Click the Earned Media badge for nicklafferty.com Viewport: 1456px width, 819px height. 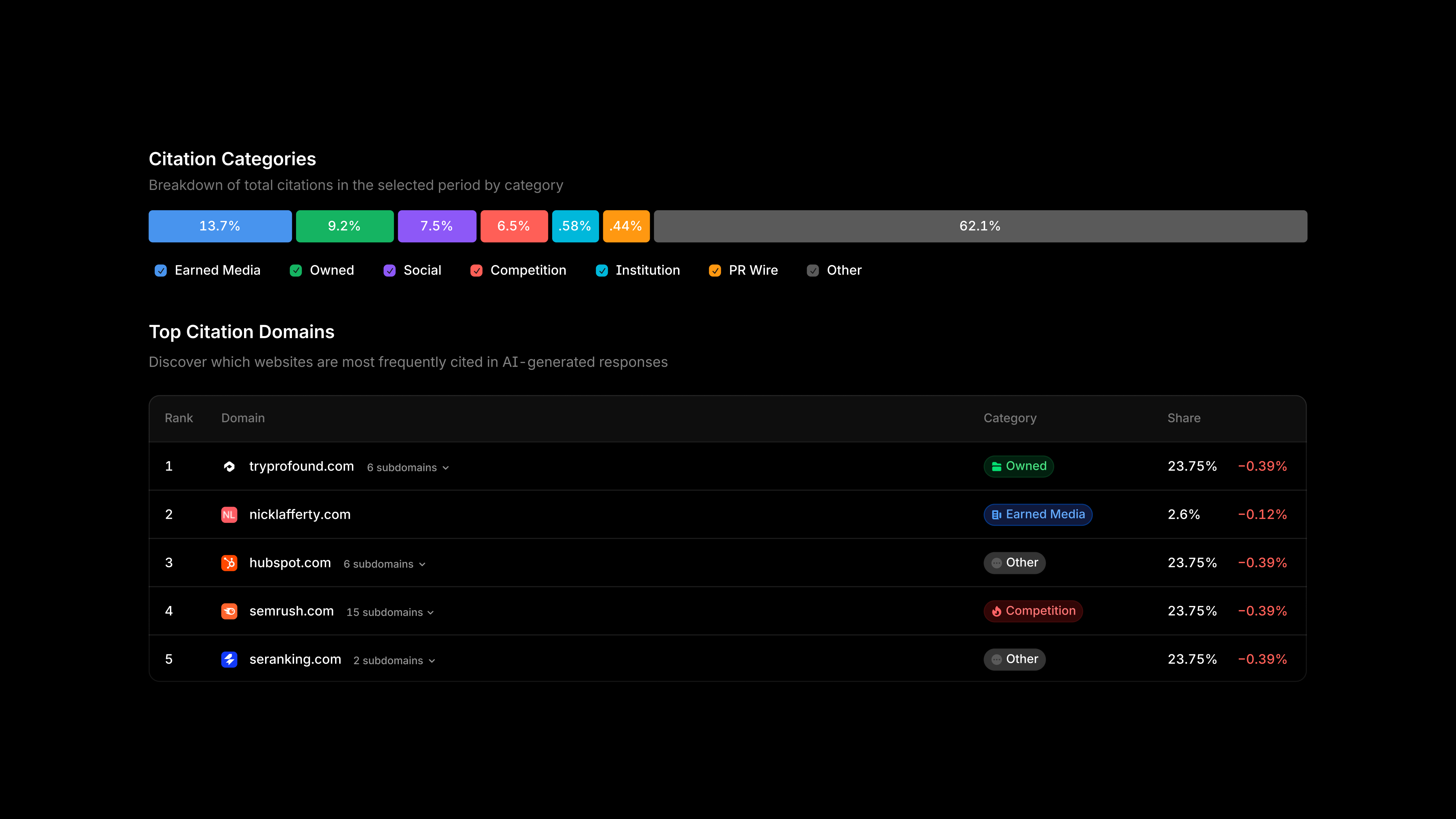pos(1038,514)
